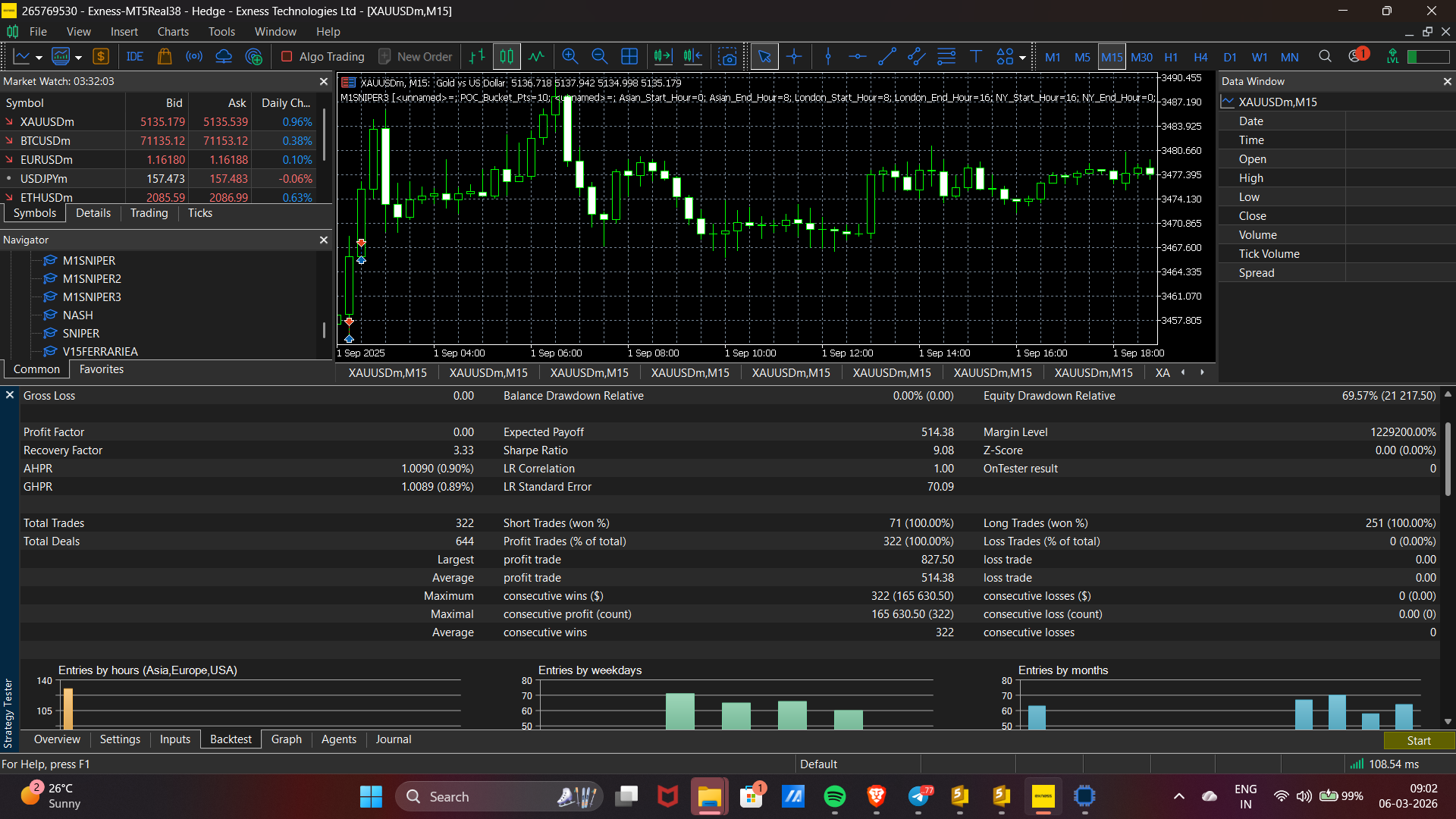Open the Charts menu
The image size is (1456, 819).
pos(172,32)
